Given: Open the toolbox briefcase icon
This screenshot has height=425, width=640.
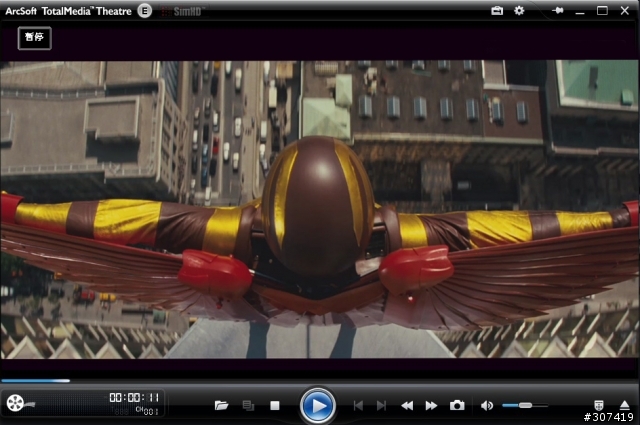Looking at the screenshot, I should (497, 11).
